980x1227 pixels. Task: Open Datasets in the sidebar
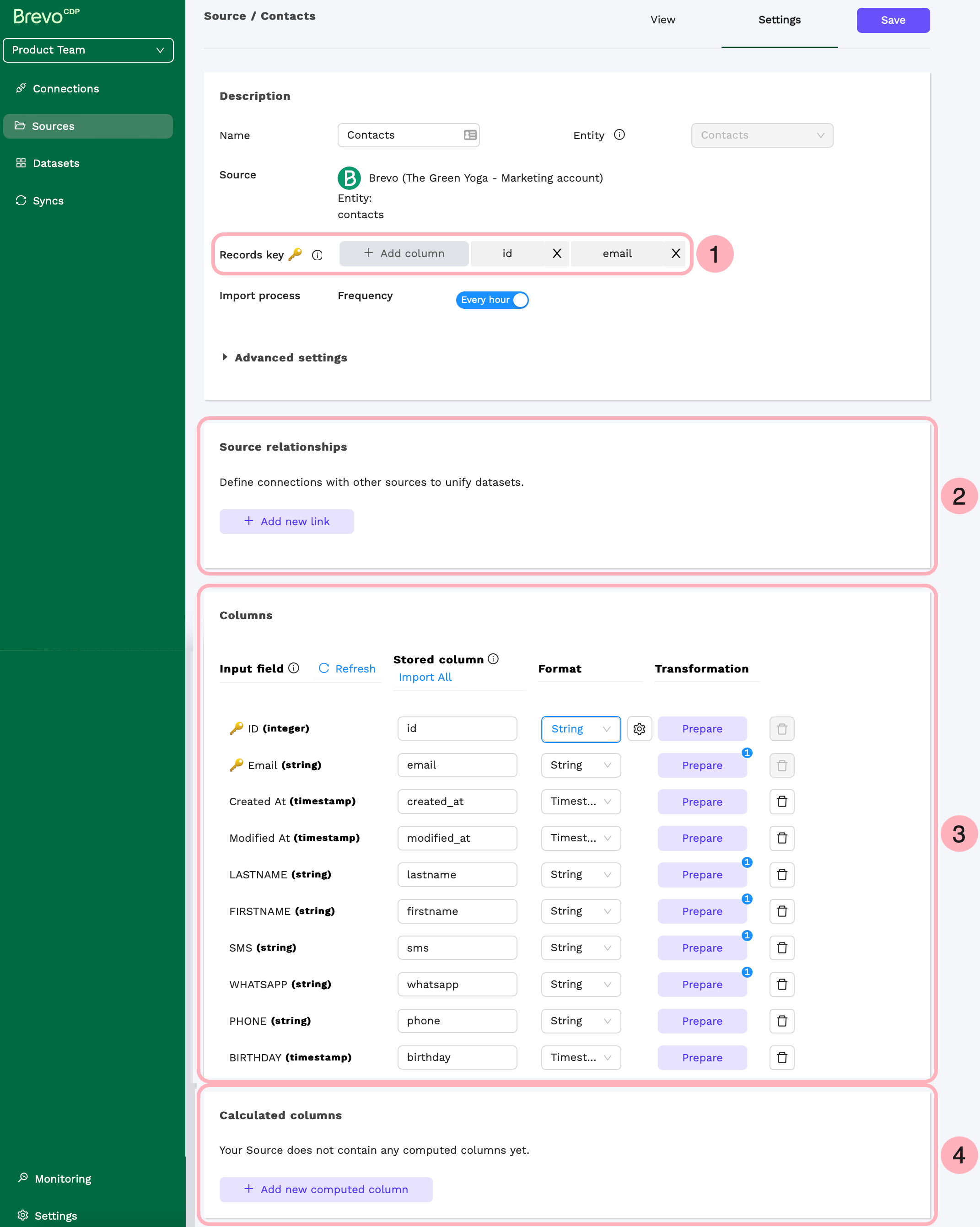pos(56,163)
